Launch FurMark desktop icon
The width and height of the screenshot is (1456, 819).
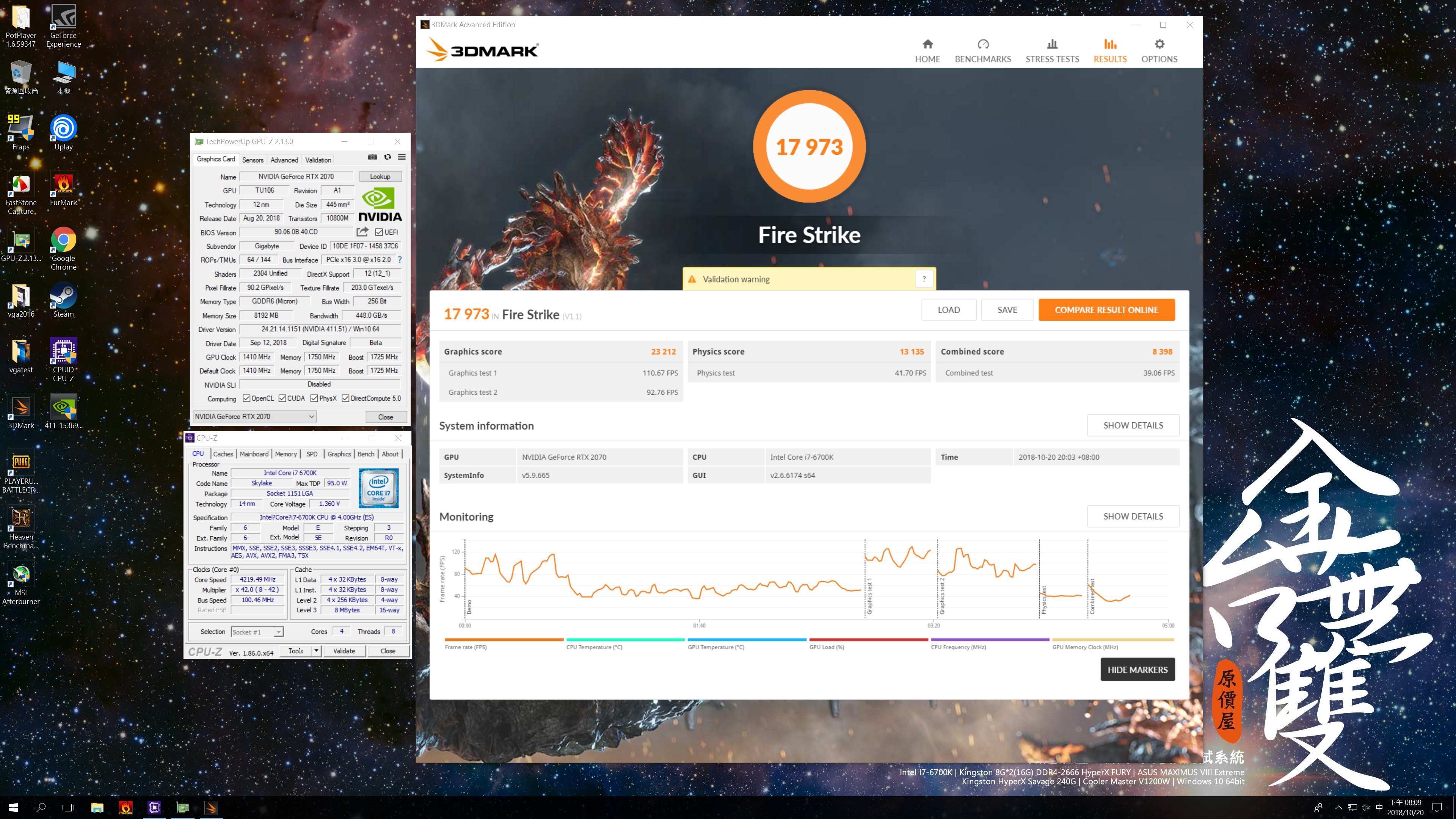pos(63,189)
